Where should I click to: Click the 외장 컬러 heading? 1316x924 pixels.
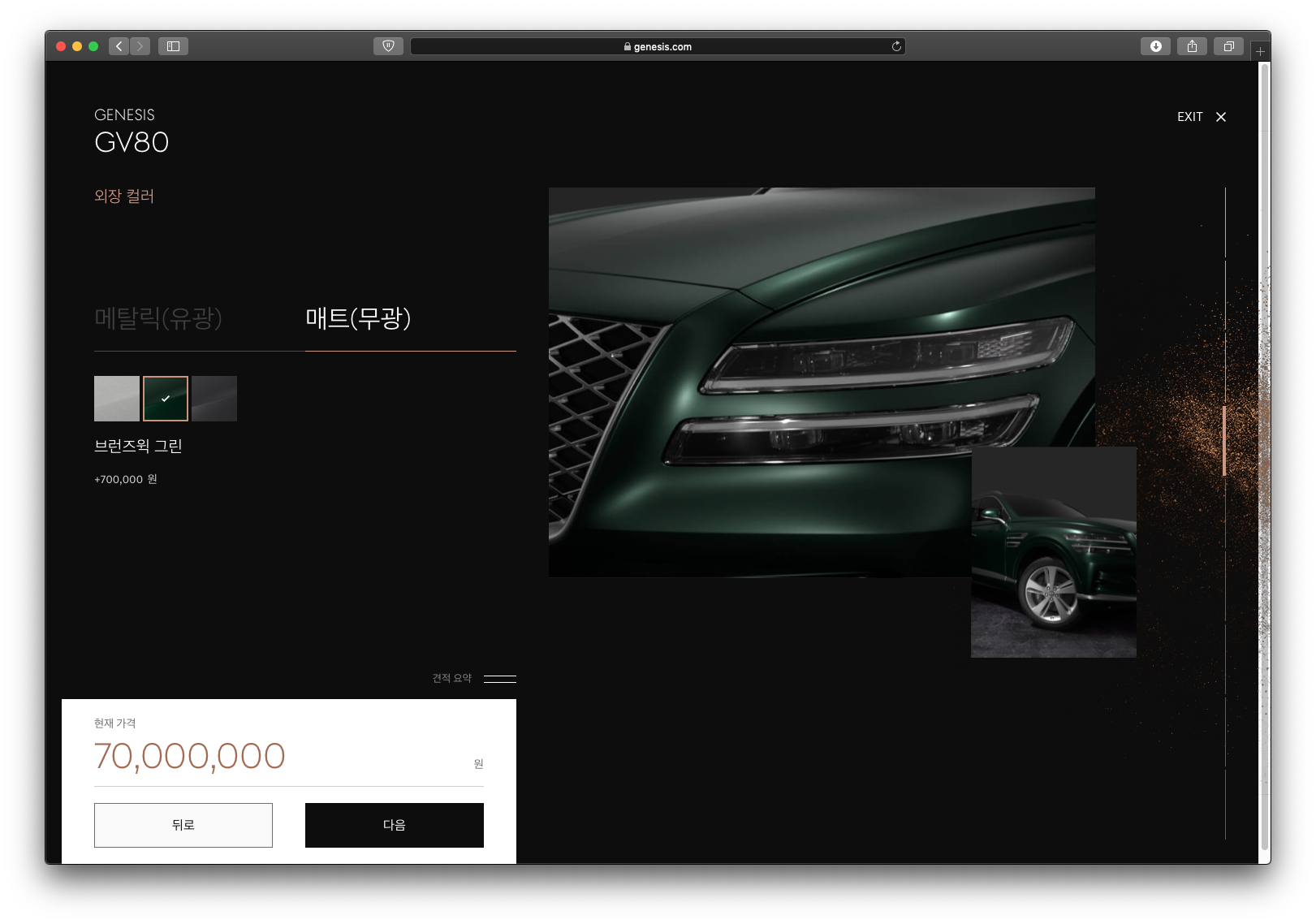coord(124,196)
